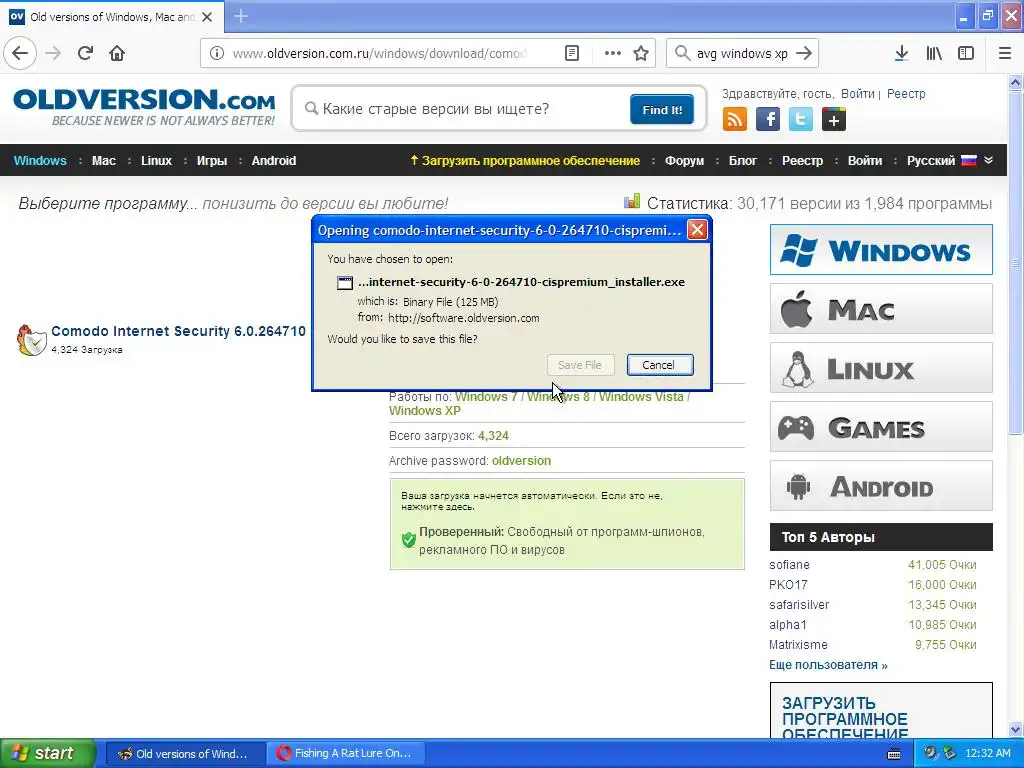1024x768 pixels.
Task: Click the scrollbar up arrow
Action: 1016,82
